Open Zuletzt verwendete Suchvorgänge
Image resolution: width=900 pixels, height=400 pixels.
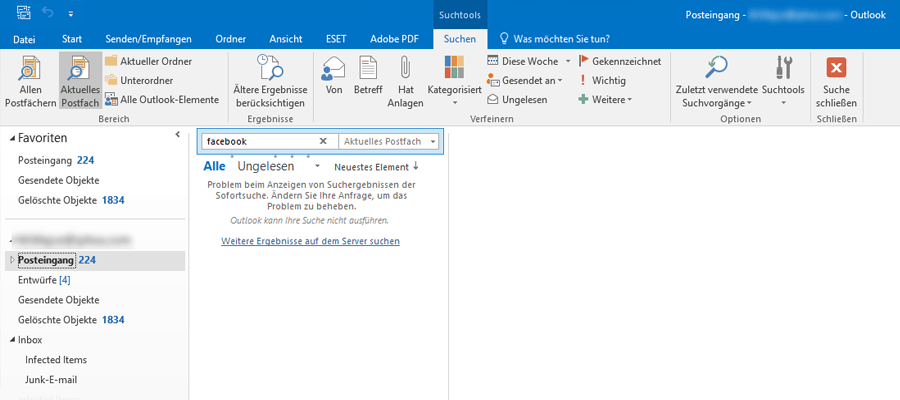(716, 81)
